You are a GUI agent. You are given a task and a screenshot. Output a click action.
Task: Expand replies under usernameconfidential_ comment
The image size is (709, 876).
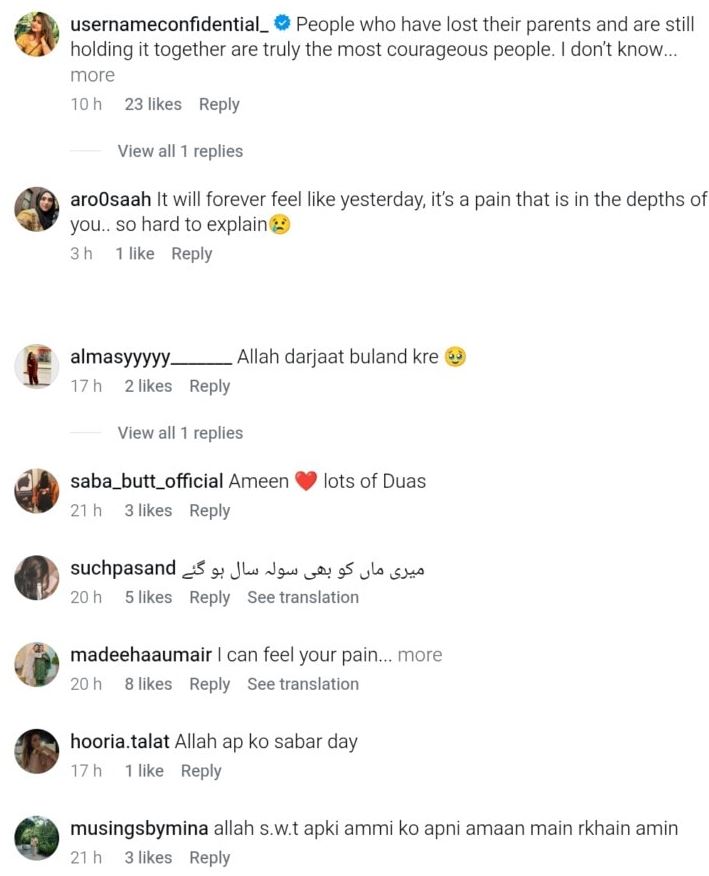[180, 151]
